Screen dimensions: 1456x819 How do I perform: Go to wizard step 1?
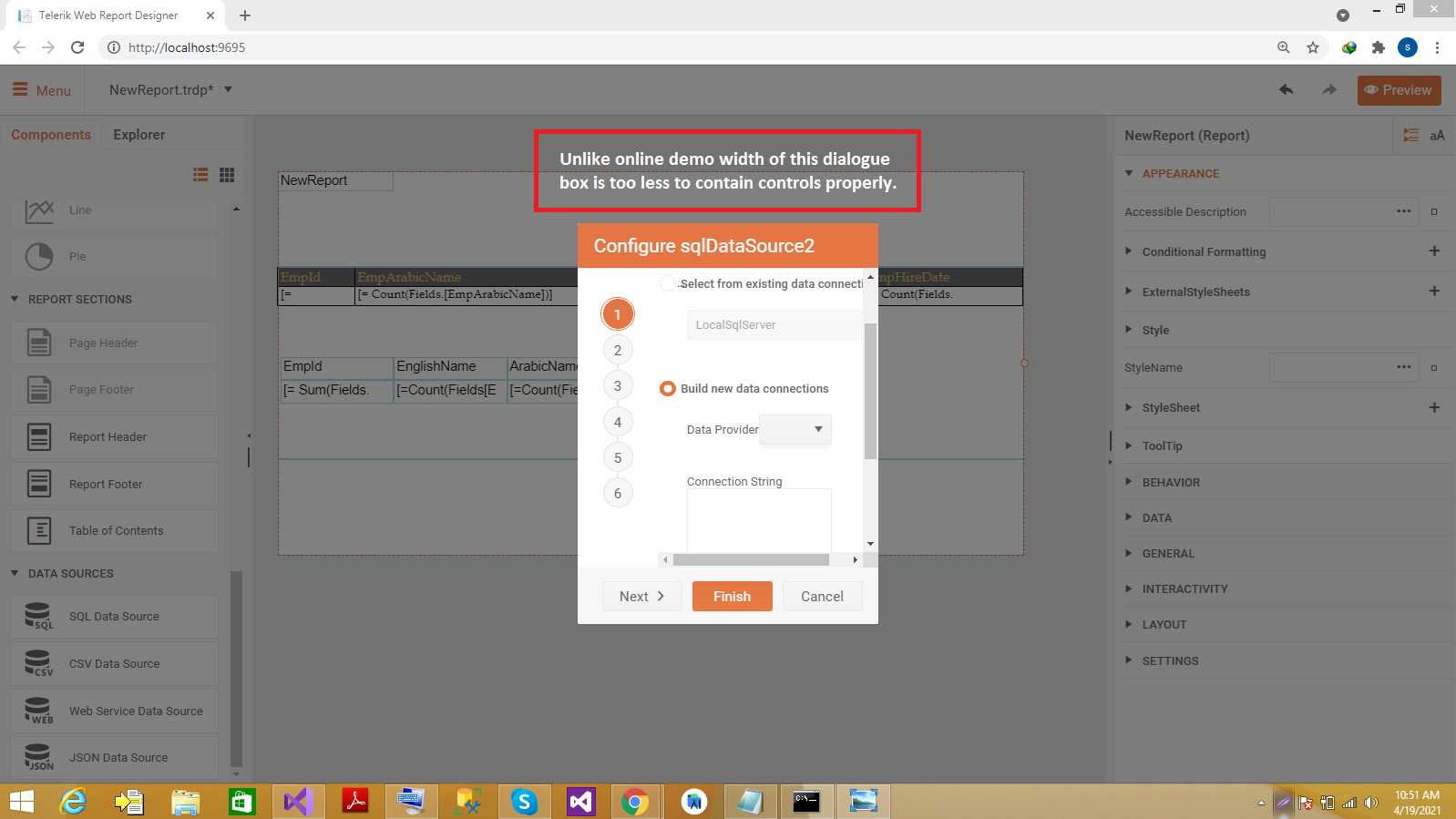(x=618, y=314)
